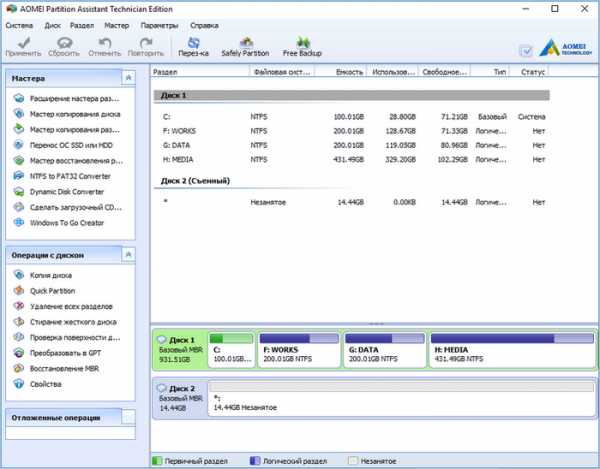Launch the partition extension wizard
The image size is (600, 469).
point(67,99)
